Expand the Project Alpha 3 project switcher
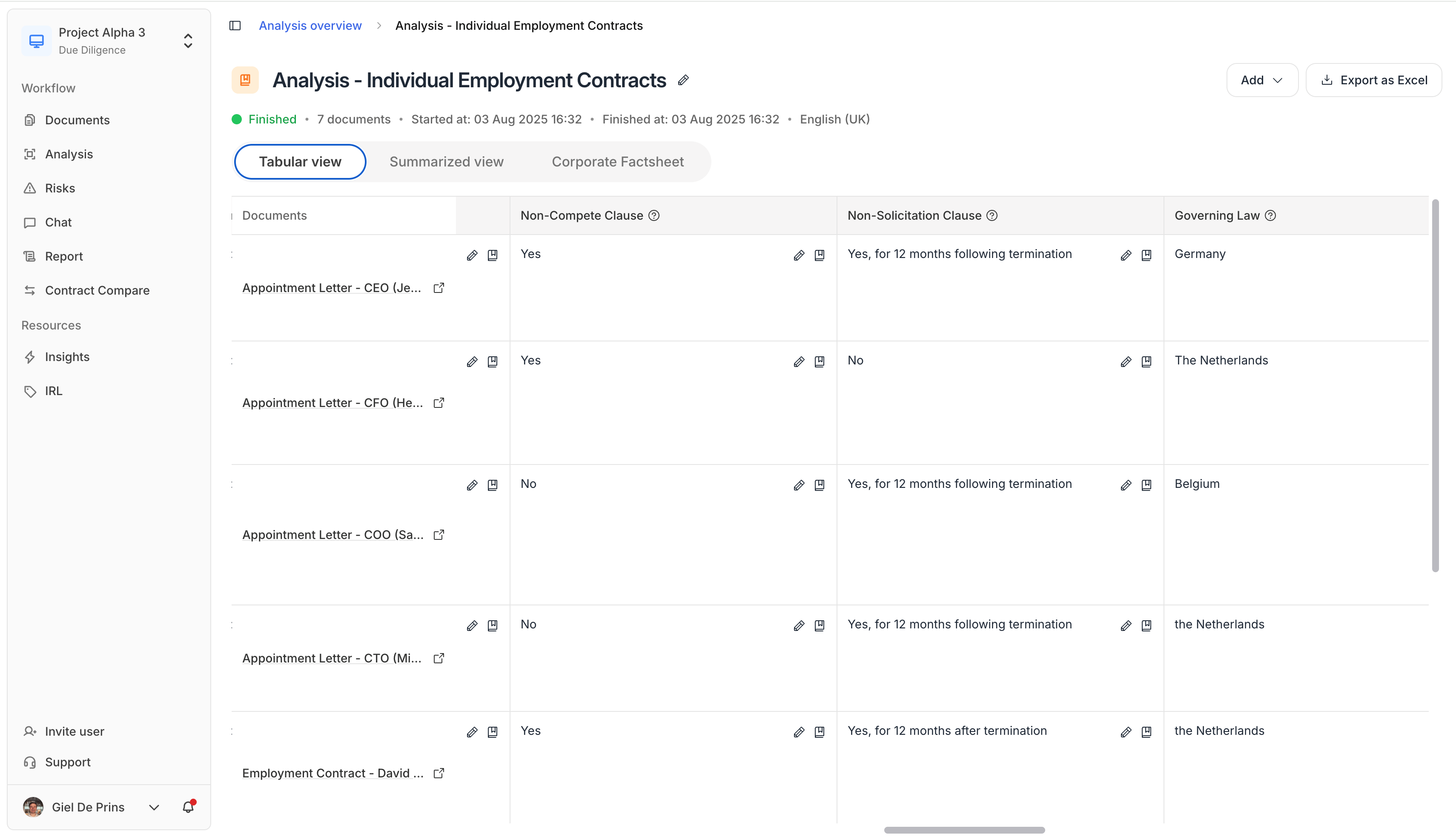The width and height of the screenshot is (1456, 837). pos(188,41)
